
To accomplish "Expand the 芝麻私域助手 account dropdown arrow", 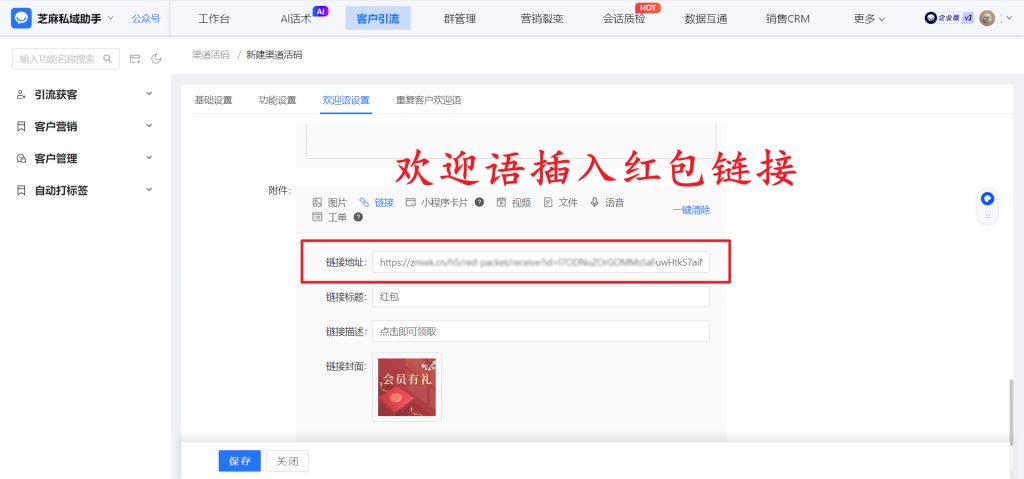I will 110,18.
